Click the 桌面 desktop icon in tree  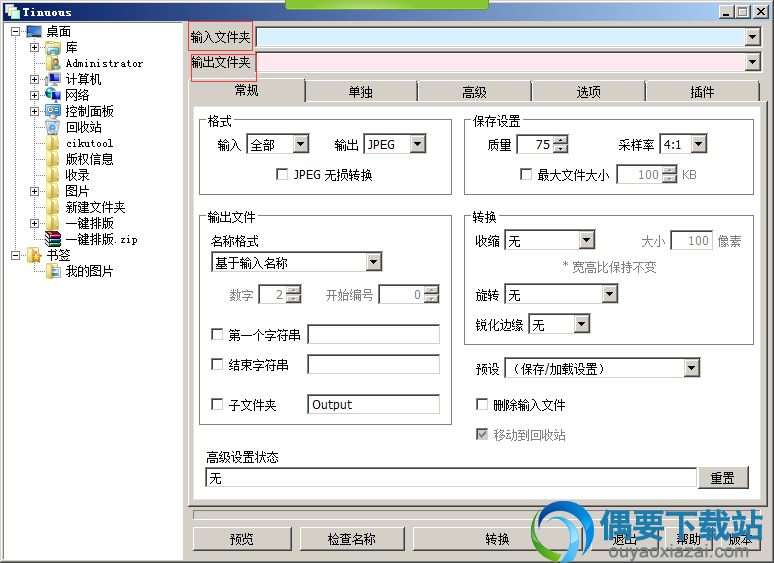[34, 32]
